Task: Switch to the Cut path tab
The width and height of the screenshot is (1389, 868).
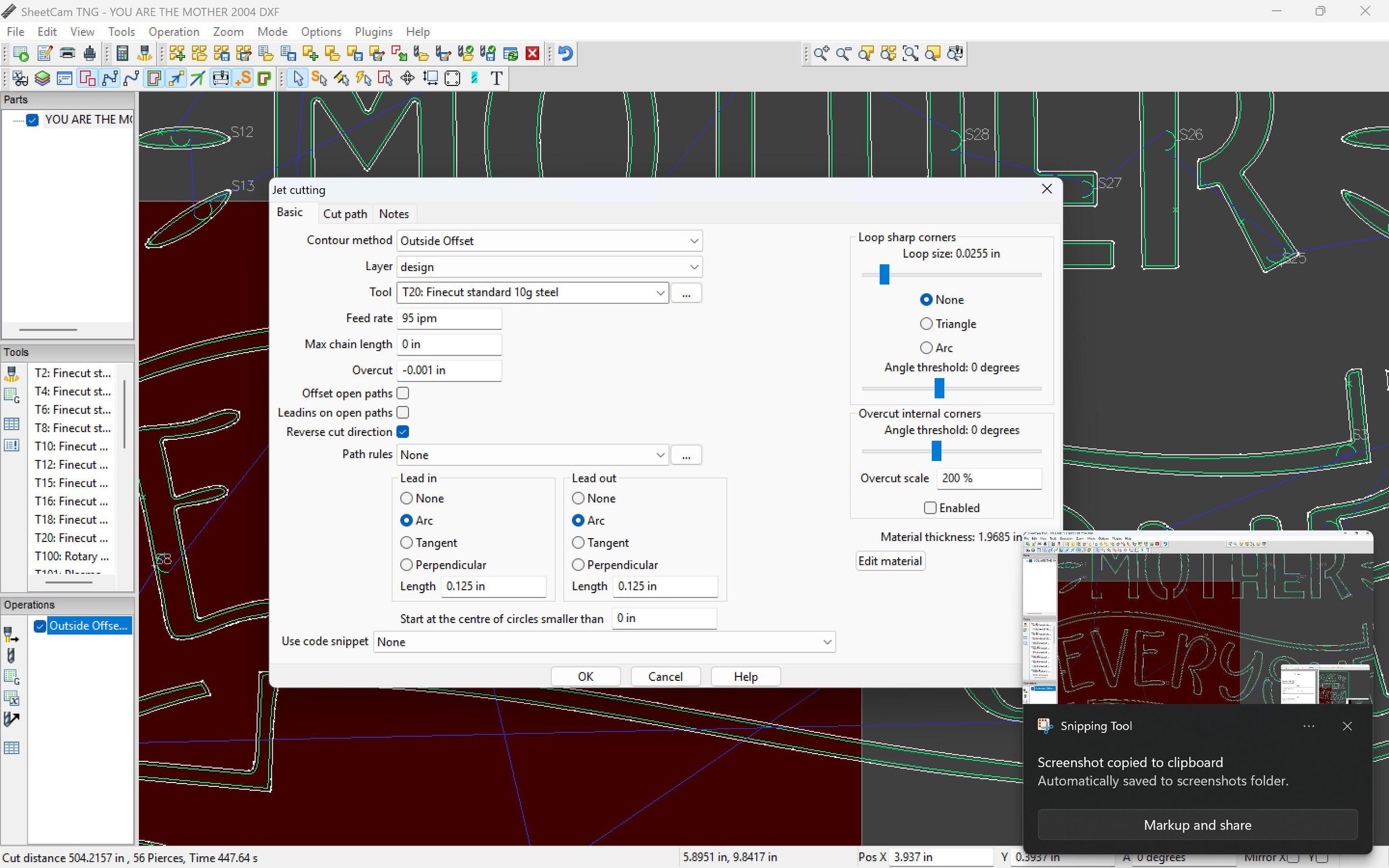Action: click(x=344, y=214)
